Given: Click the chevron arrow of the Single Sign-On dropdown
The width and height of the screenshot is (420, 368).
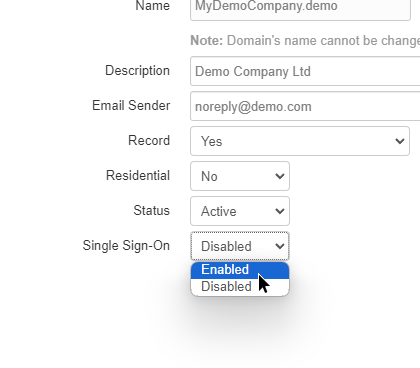Looking at the screenshot, I should [280, 246].
